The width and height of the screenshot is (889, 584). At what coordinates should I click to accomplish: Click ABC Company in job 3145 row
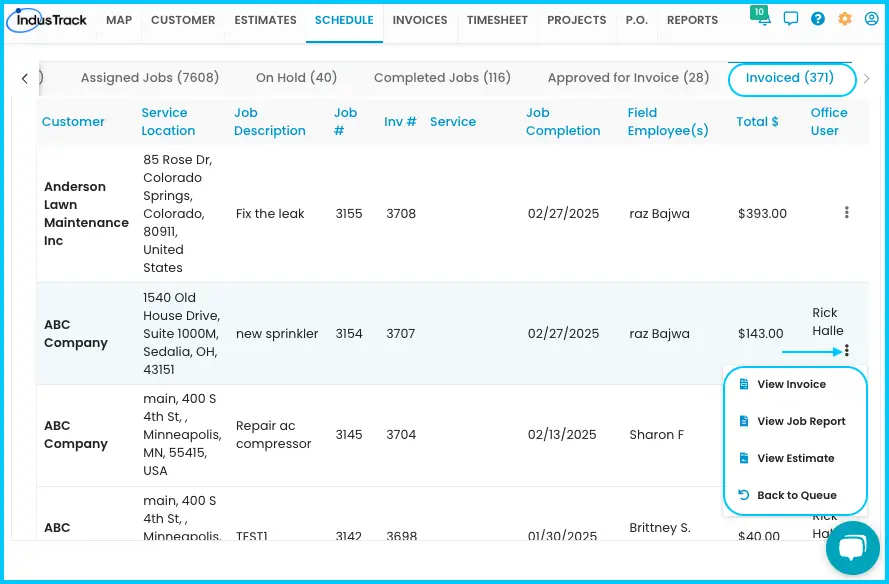pyautogui.click(x=75, y=434)
